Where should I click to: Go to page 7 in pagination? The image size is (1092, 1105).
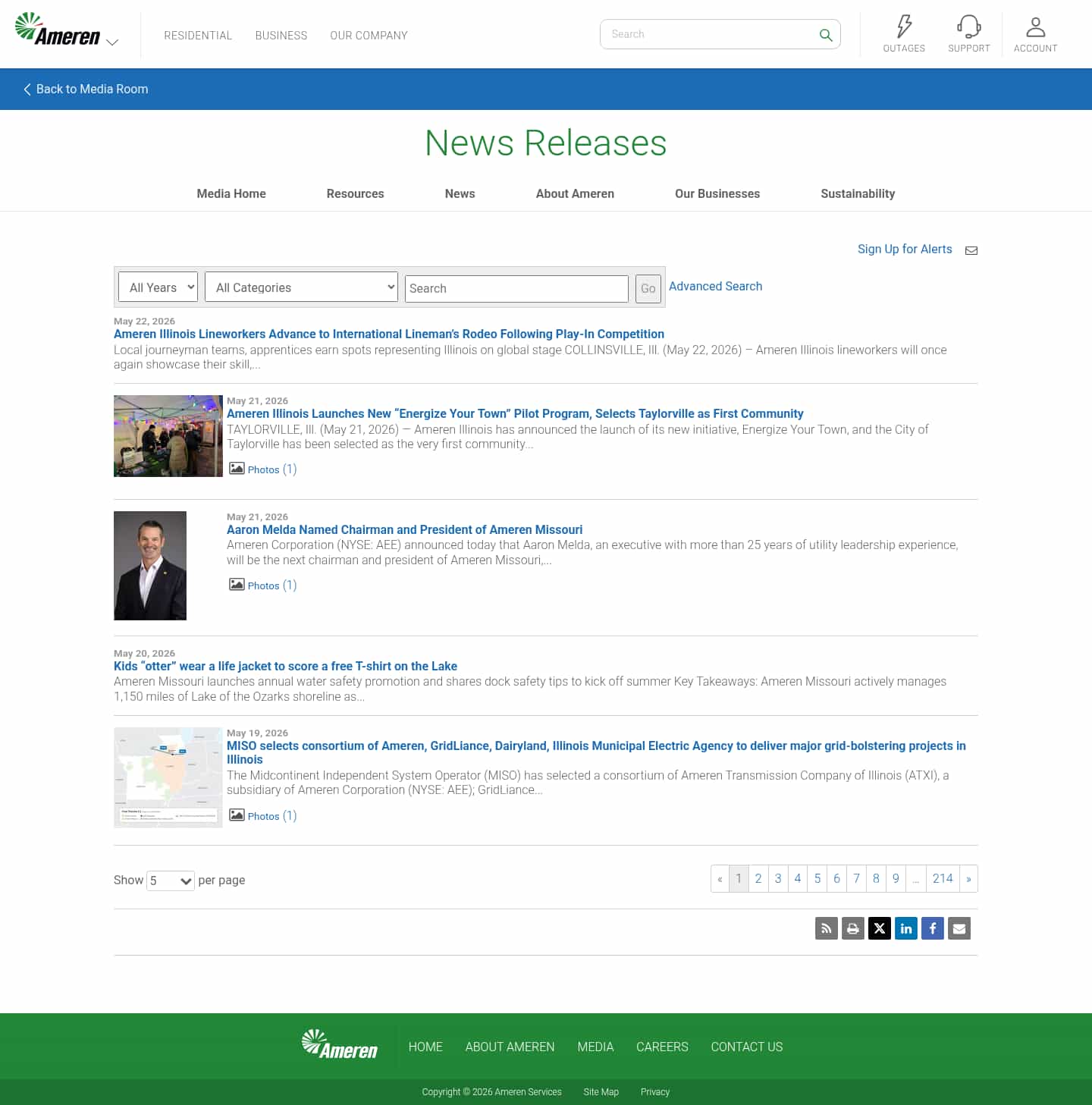[857, 879]
